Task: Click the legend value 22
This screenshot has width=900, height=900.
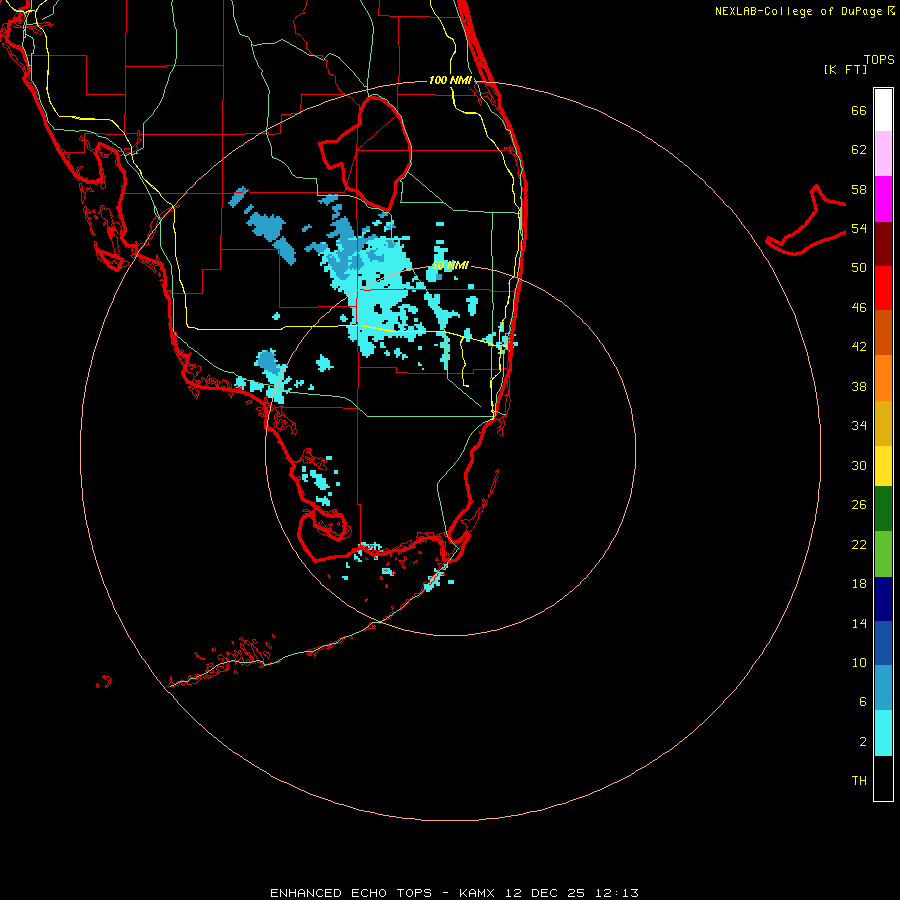Action: point(859,544)
